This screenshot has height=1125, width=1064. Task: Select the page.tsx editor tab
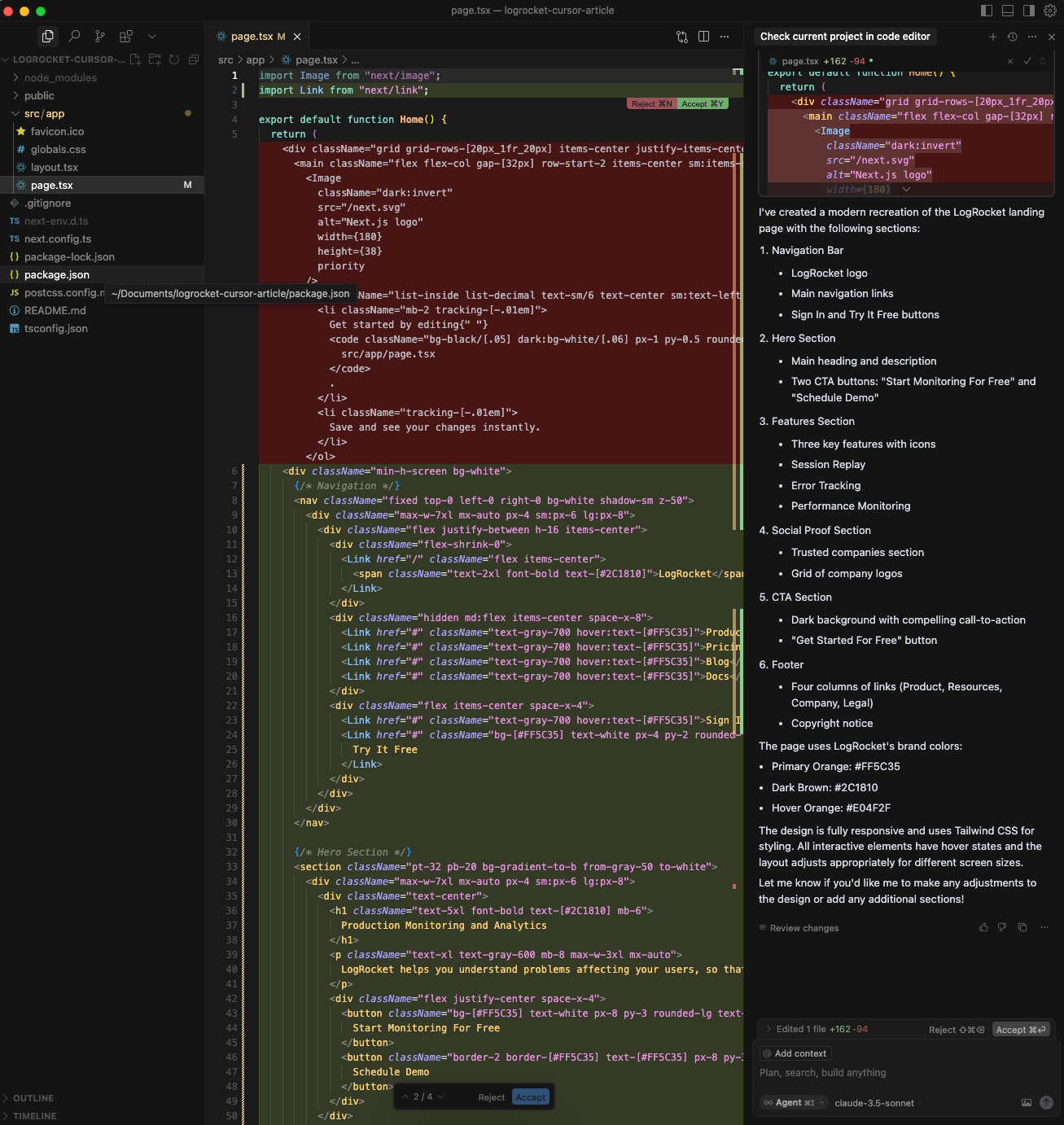tap(258, 37)
